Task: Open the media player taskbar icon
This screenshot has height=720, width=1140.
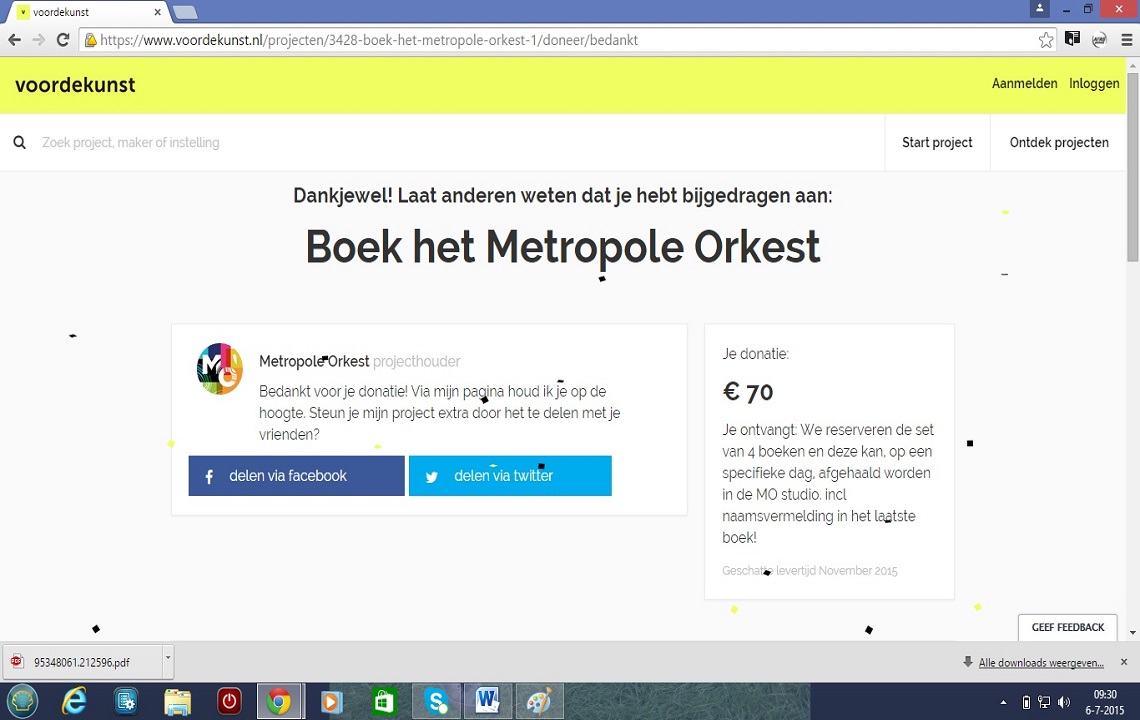Action: coord(331,702)
